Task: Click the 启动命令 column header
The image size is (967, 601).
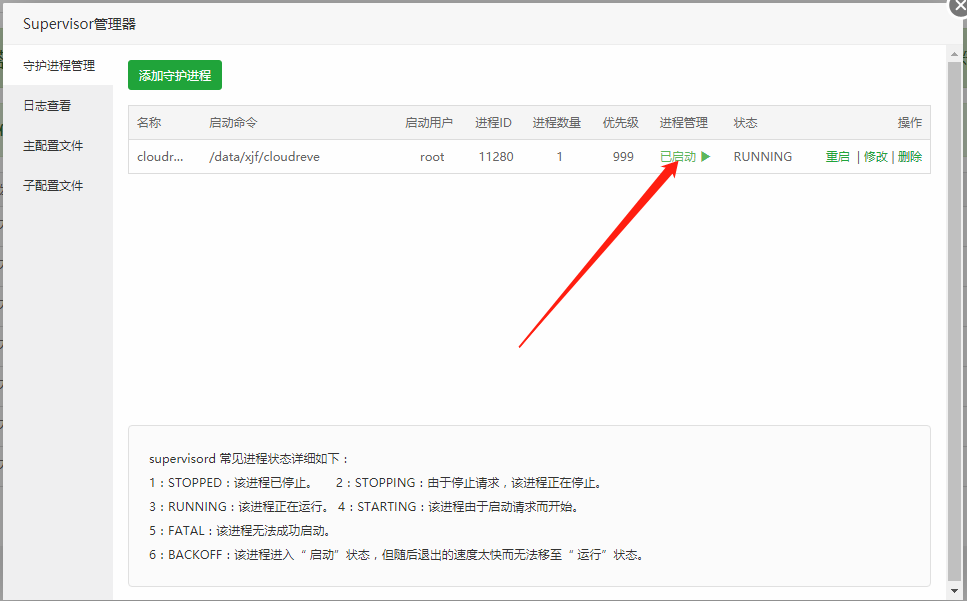Action: coord(233,123)
